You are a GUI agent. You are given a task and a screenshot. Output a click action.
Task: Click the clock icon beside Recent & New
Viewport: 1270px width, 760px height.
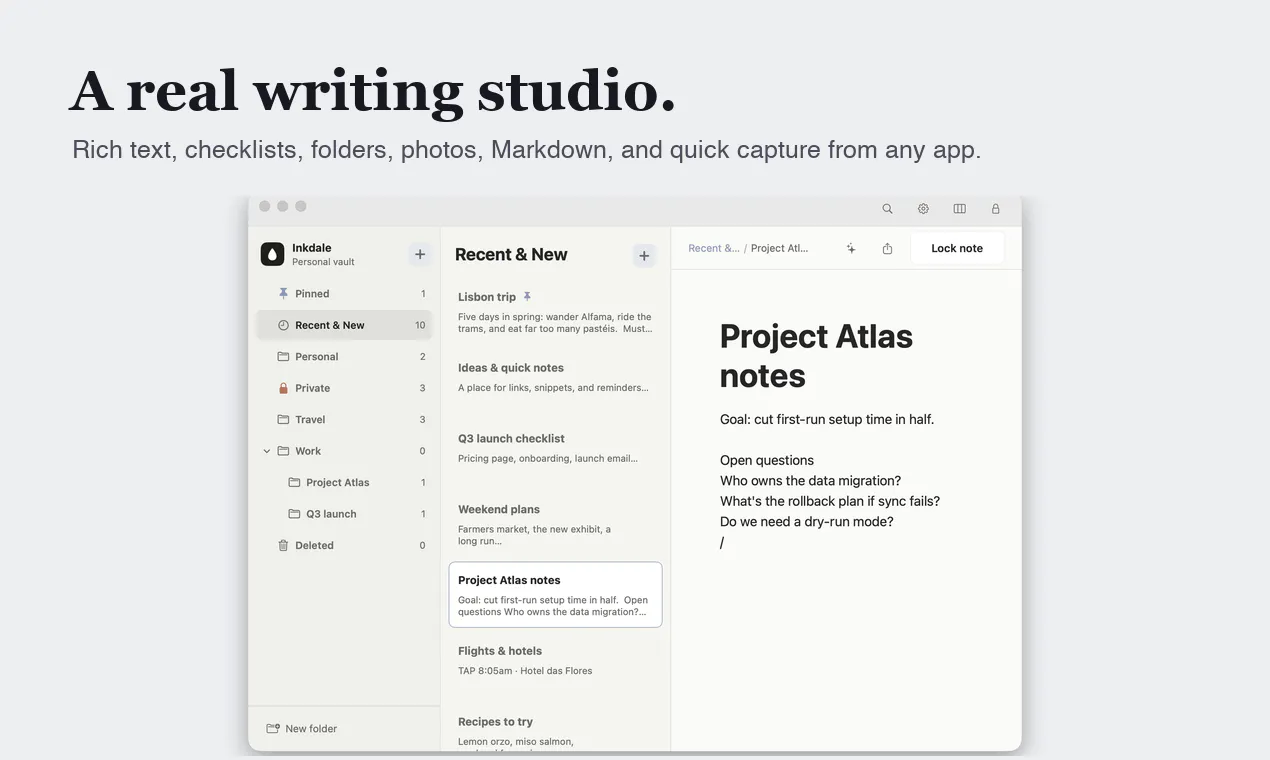[283, 325]
